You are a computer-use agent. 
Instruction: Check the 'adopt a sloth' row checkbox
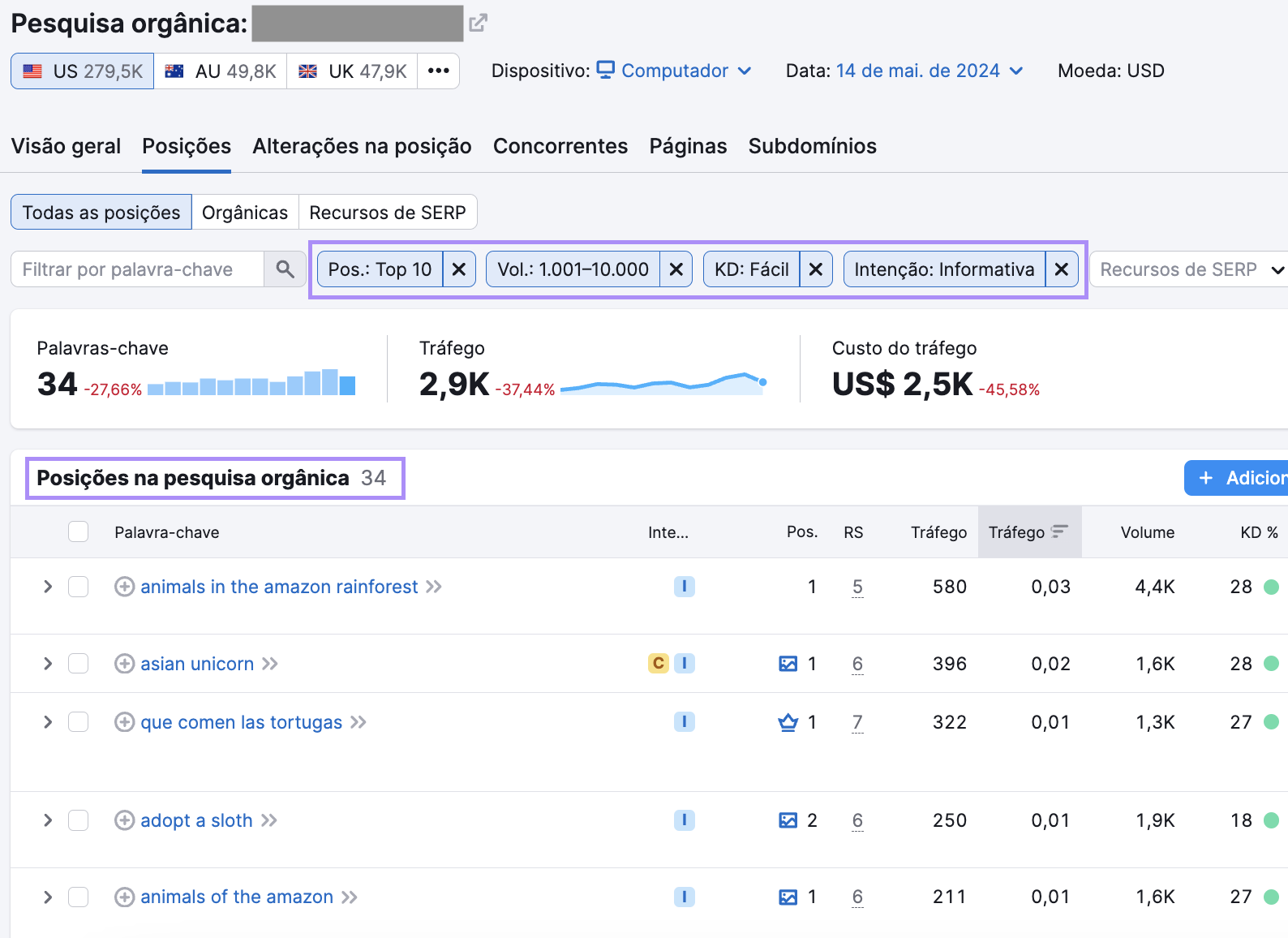point(79,820)
